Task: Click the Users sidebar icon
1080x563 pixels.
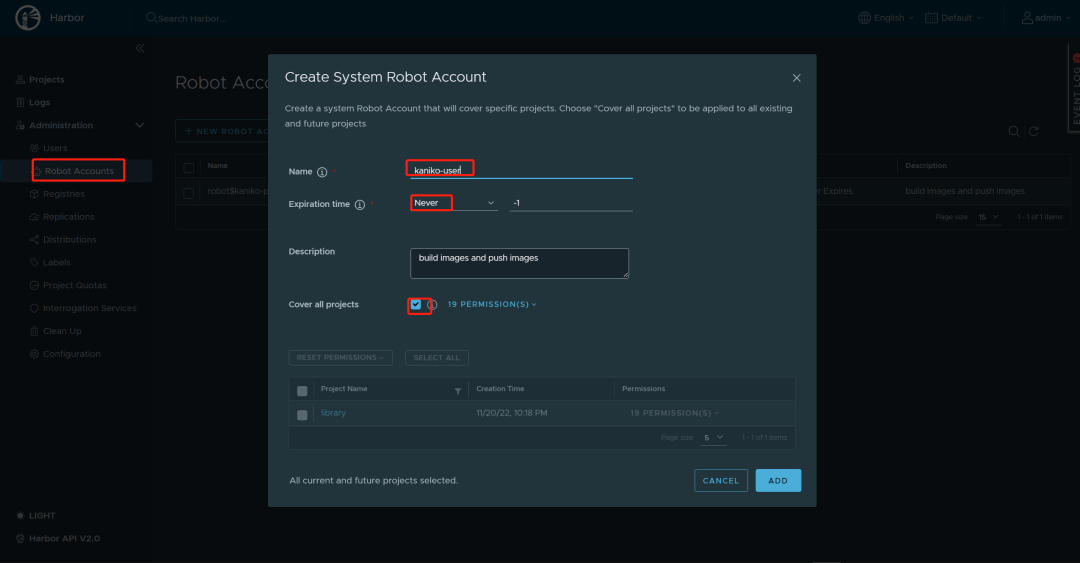Action: click(34, 148)
